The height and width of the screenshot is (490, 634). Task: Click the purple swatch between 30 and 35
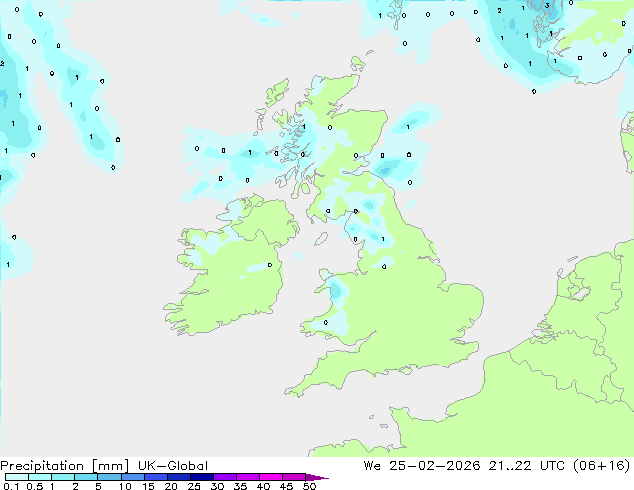tap(225, 477)
